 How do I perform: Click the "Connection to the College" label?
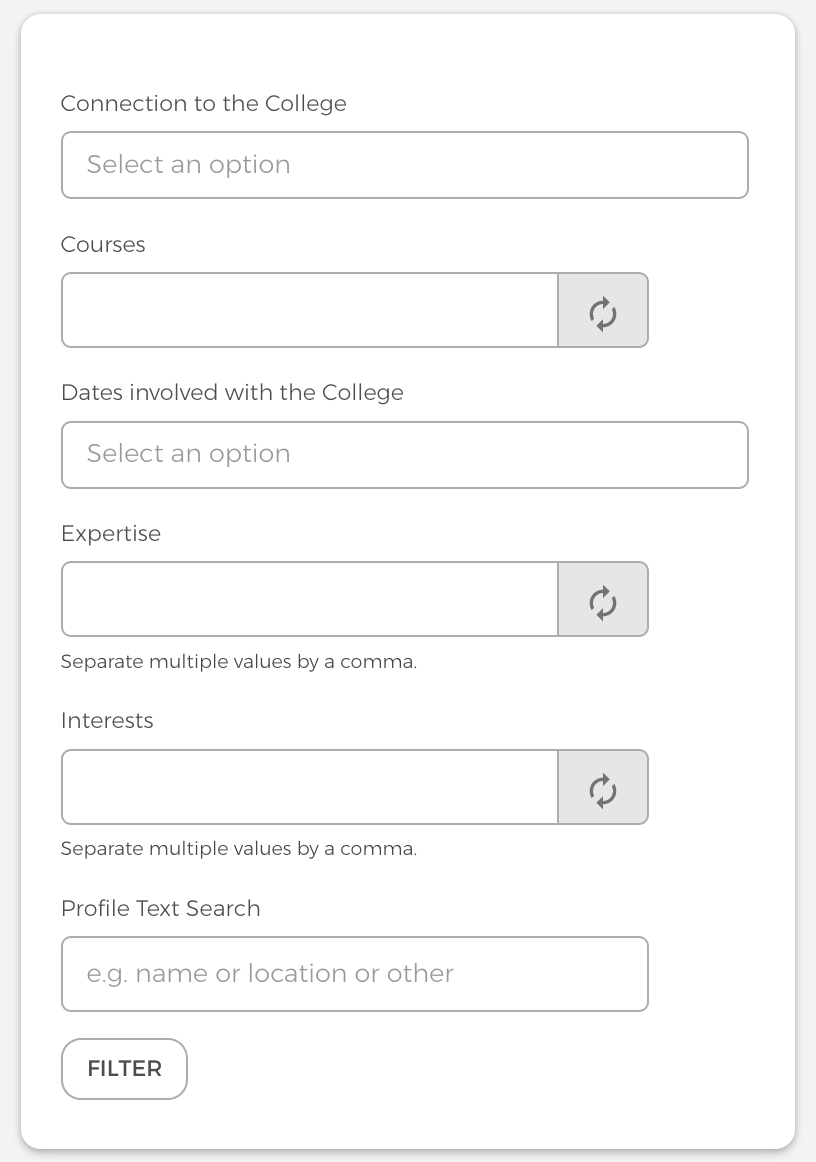[204, 104]
